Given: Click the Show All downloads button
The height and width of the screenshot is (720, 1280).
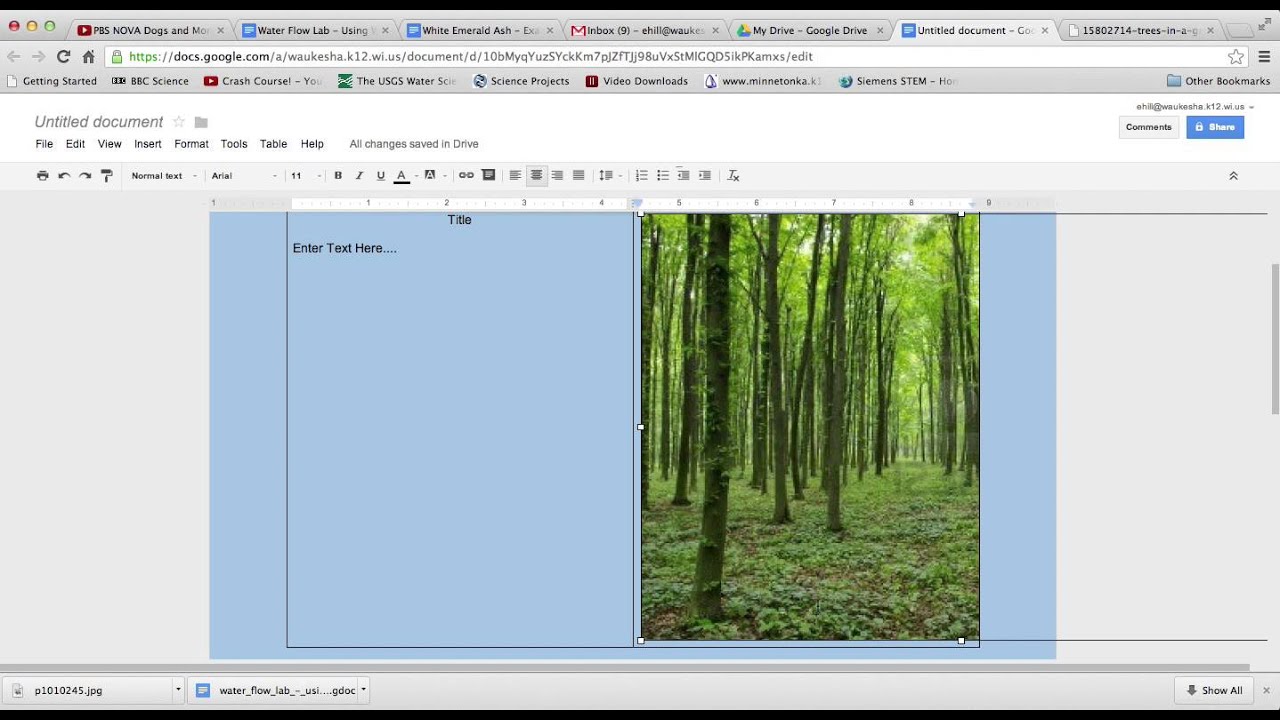Looking at the screenshot, I should pos(1214,690).
